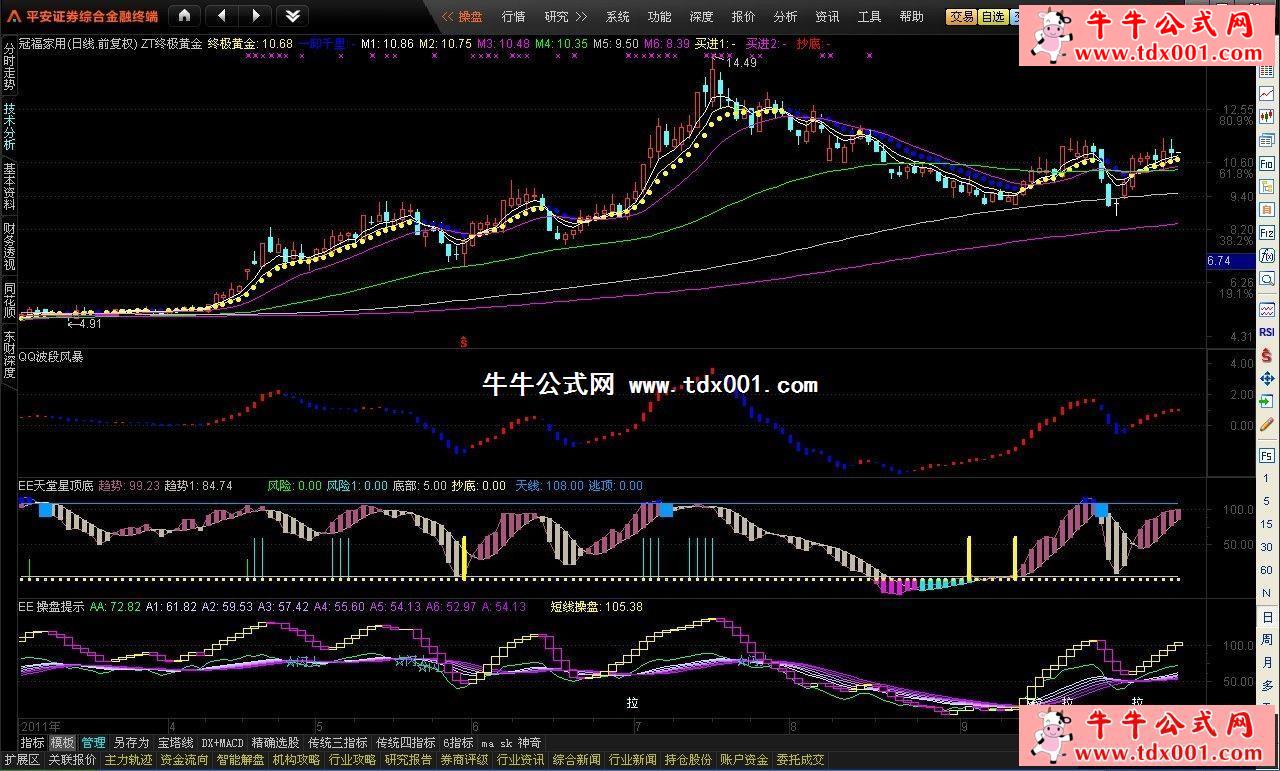The image size is (1280, 771).
Task: Go back with the left arrow button
Action: [221, 16]
